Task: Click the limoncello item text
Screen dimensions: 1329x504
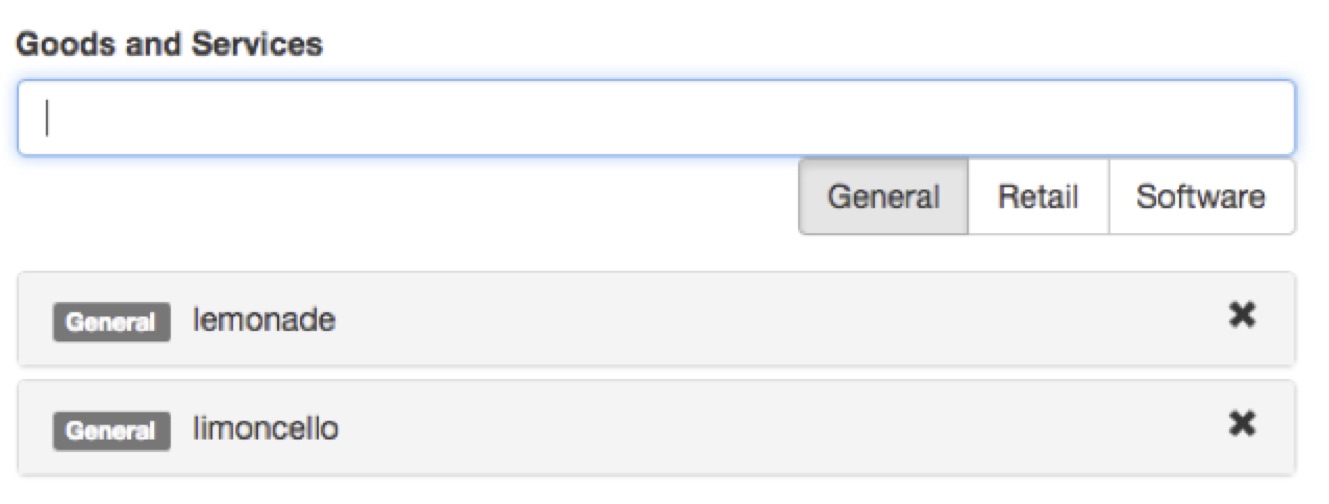Action: (266, 428)
